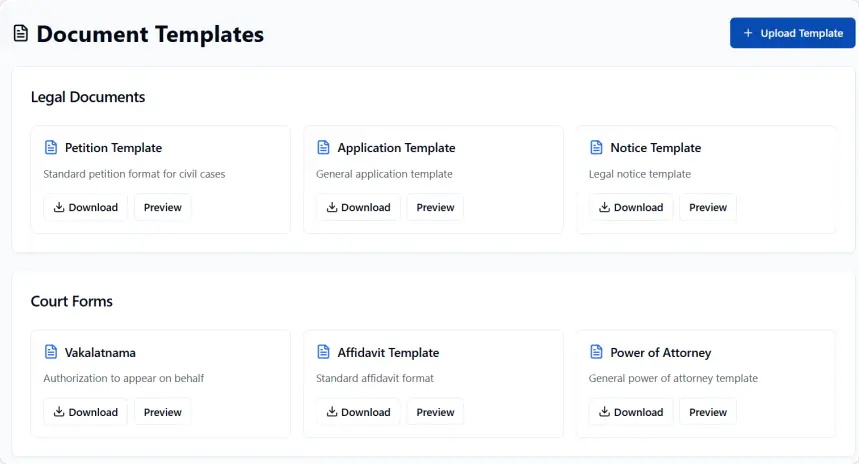Click the plus icon in Upload Template
The width and height of the screenshot is (859, 464).
click(748, 33)
